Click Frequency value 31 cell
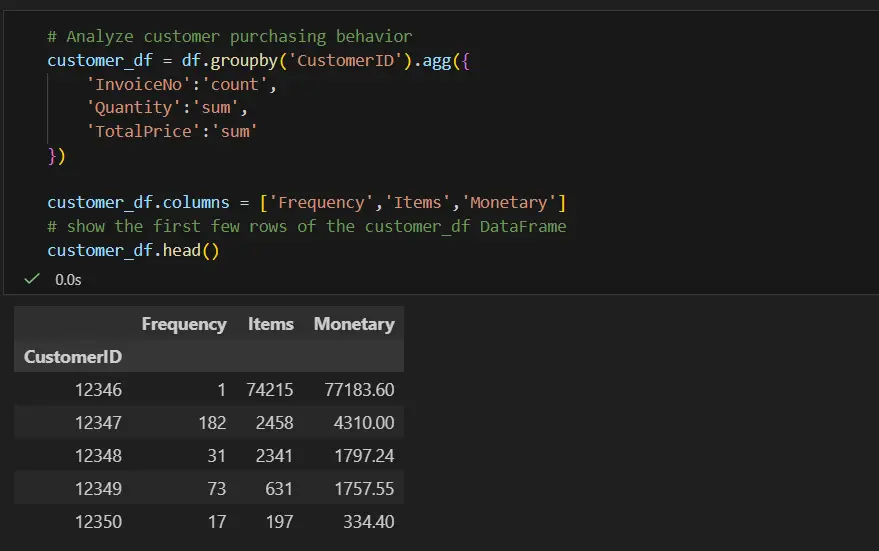 (x=216, y=456)
